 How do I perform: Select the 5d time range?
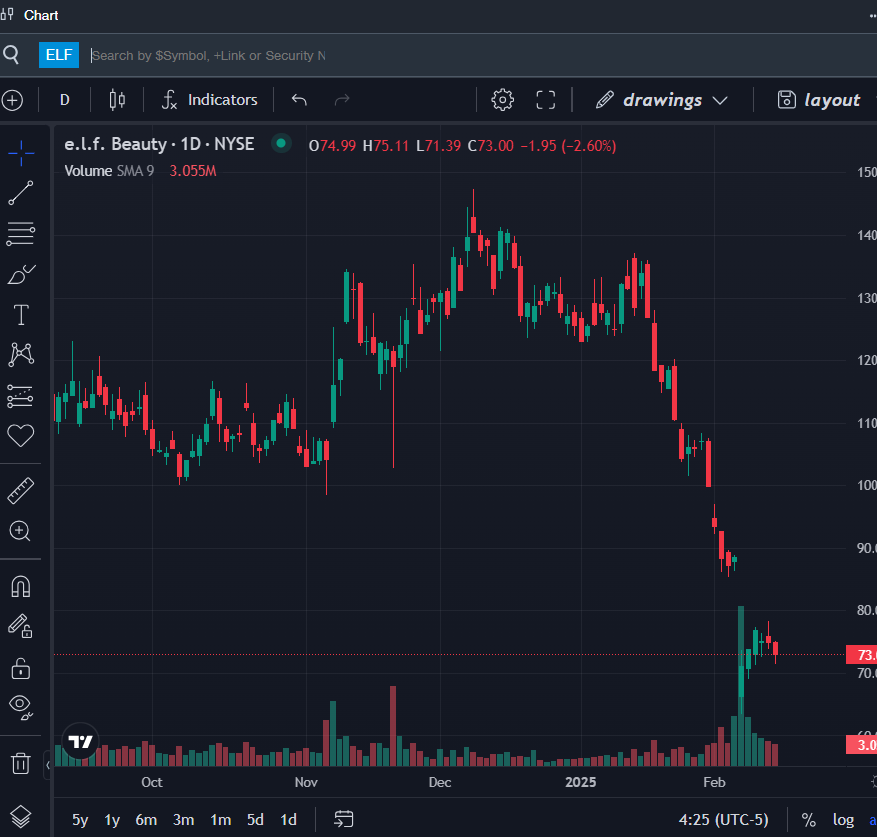[x=255, y=820]
